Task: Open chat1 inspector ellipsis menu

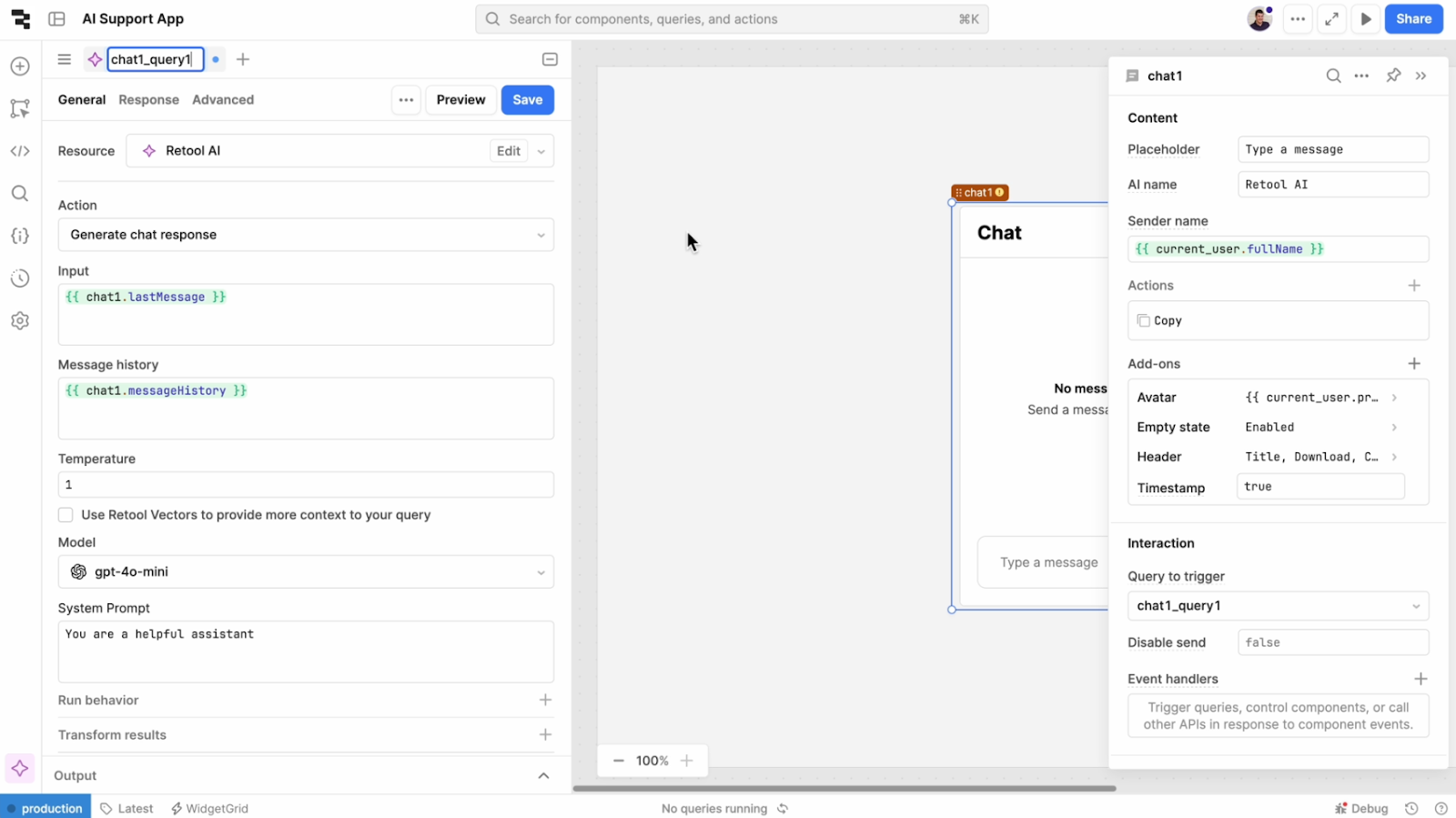Action: click(x=1361, y=76)
